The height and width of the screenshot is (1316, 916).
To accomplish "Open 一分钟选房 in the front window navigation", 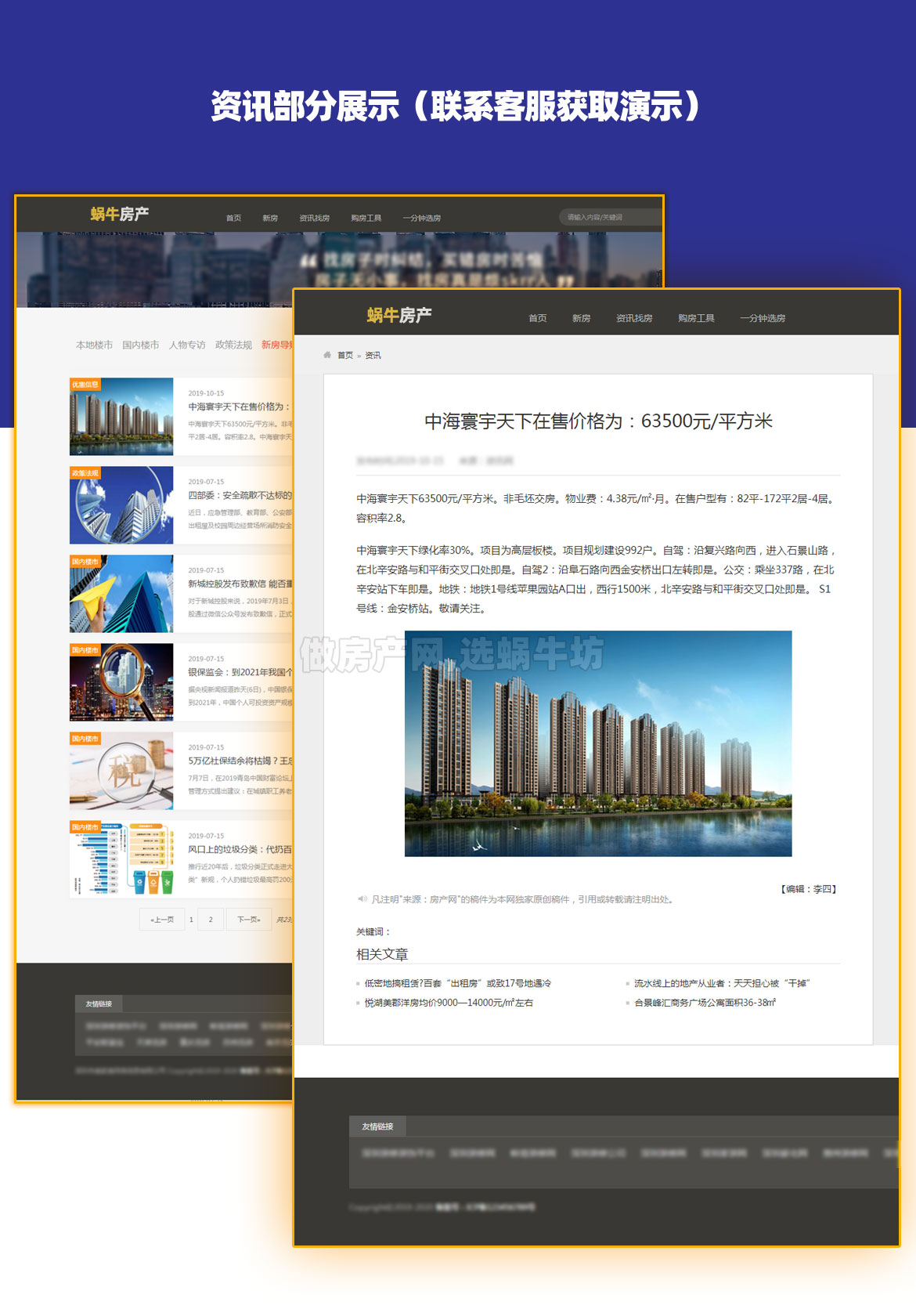I will pyautogui.click(x=763, y=318).
